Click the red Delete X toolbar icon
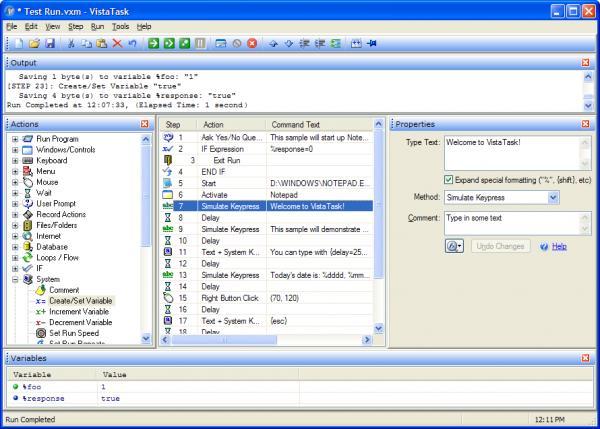This screenshot has width=600, height=429. click(x=118, y=44)
